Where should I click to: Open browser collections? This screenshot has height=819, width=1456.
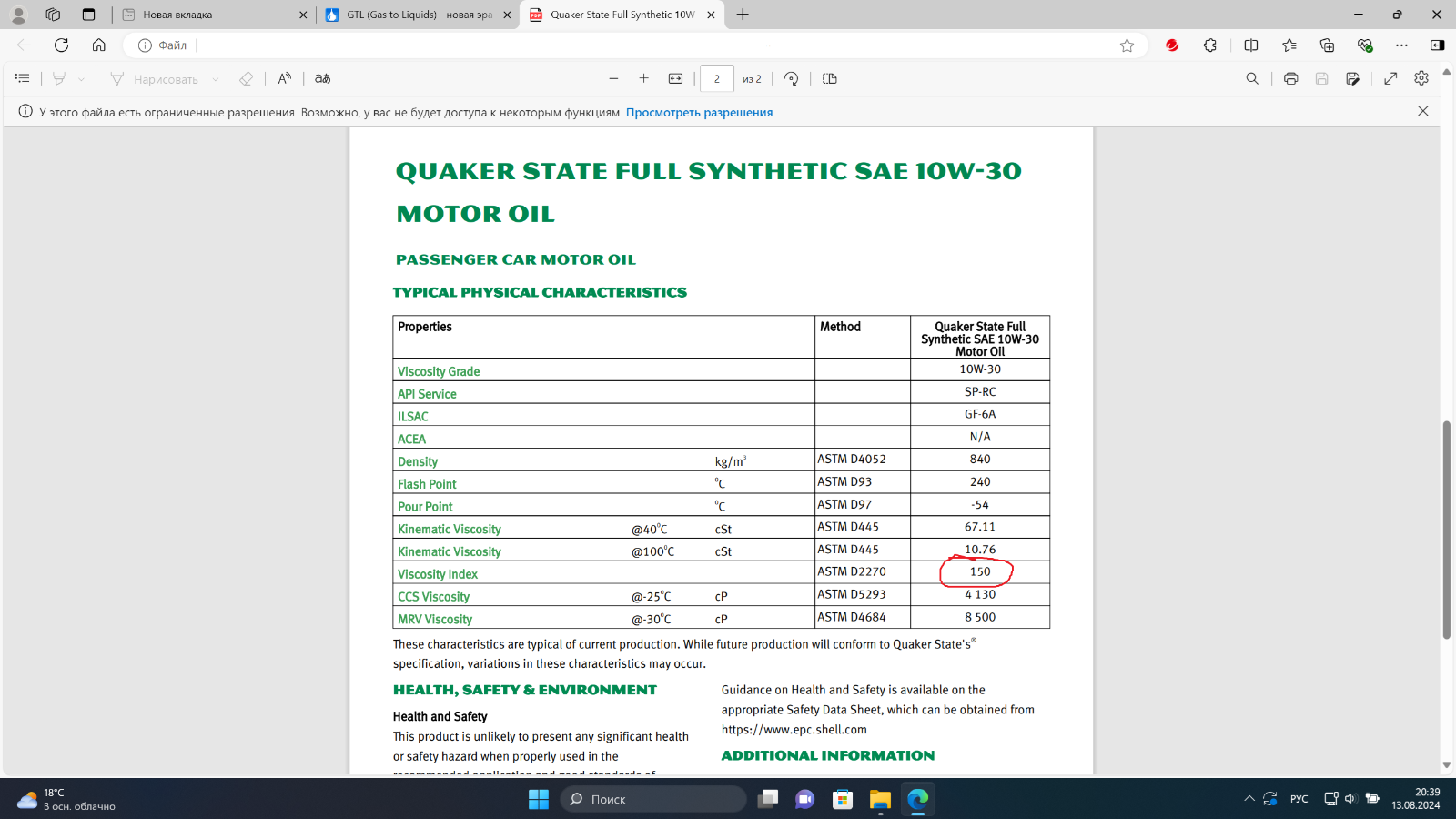pyautogui.click(x=1327, y=45)
